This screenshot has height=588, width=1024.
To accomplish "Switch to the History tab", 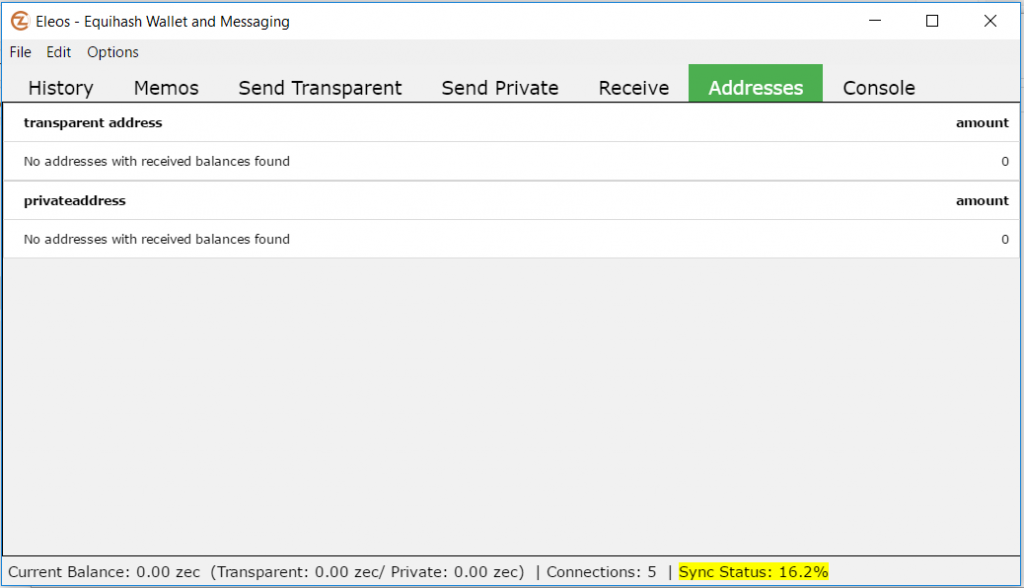I will (61, 88).
